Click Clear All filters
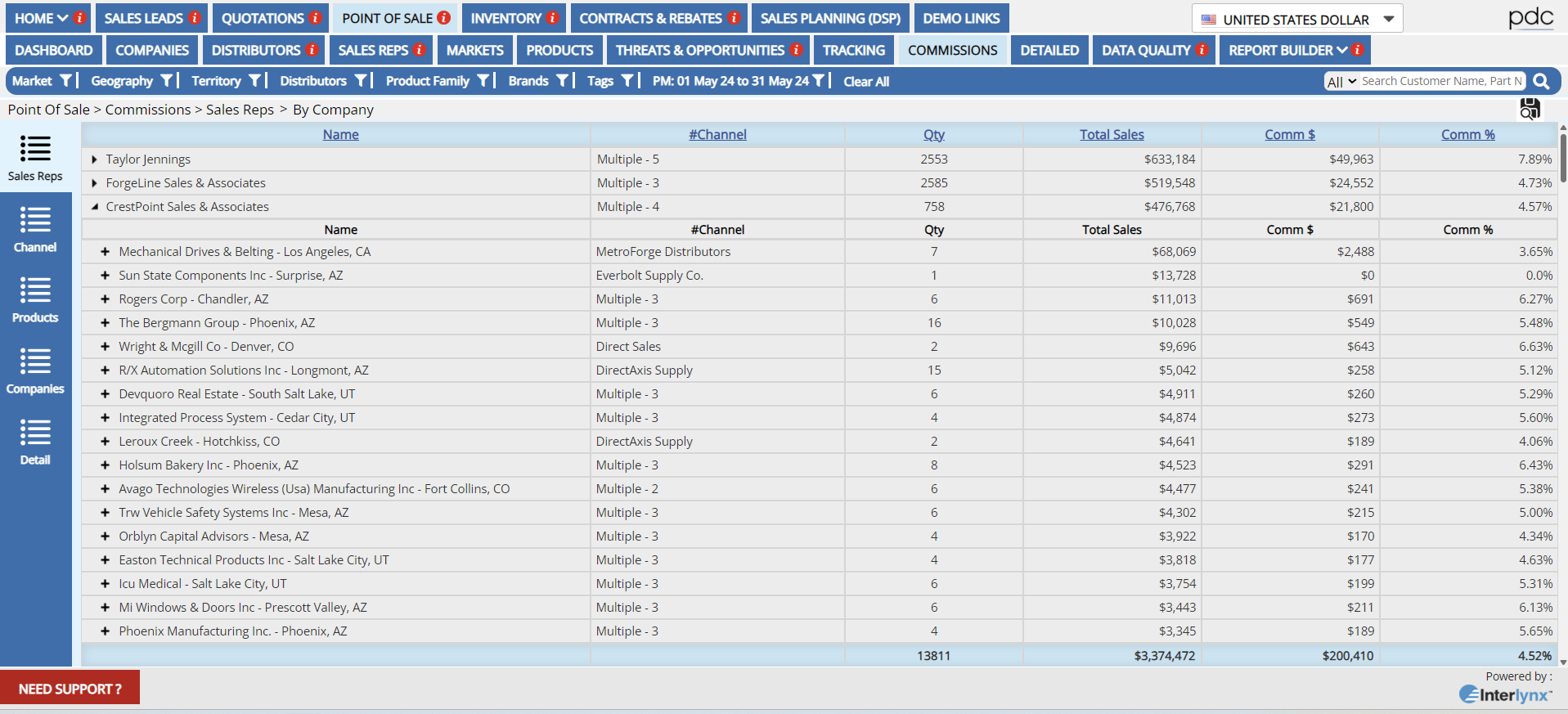The width and height of the screenshot is (1568, 714). point(865,81)
